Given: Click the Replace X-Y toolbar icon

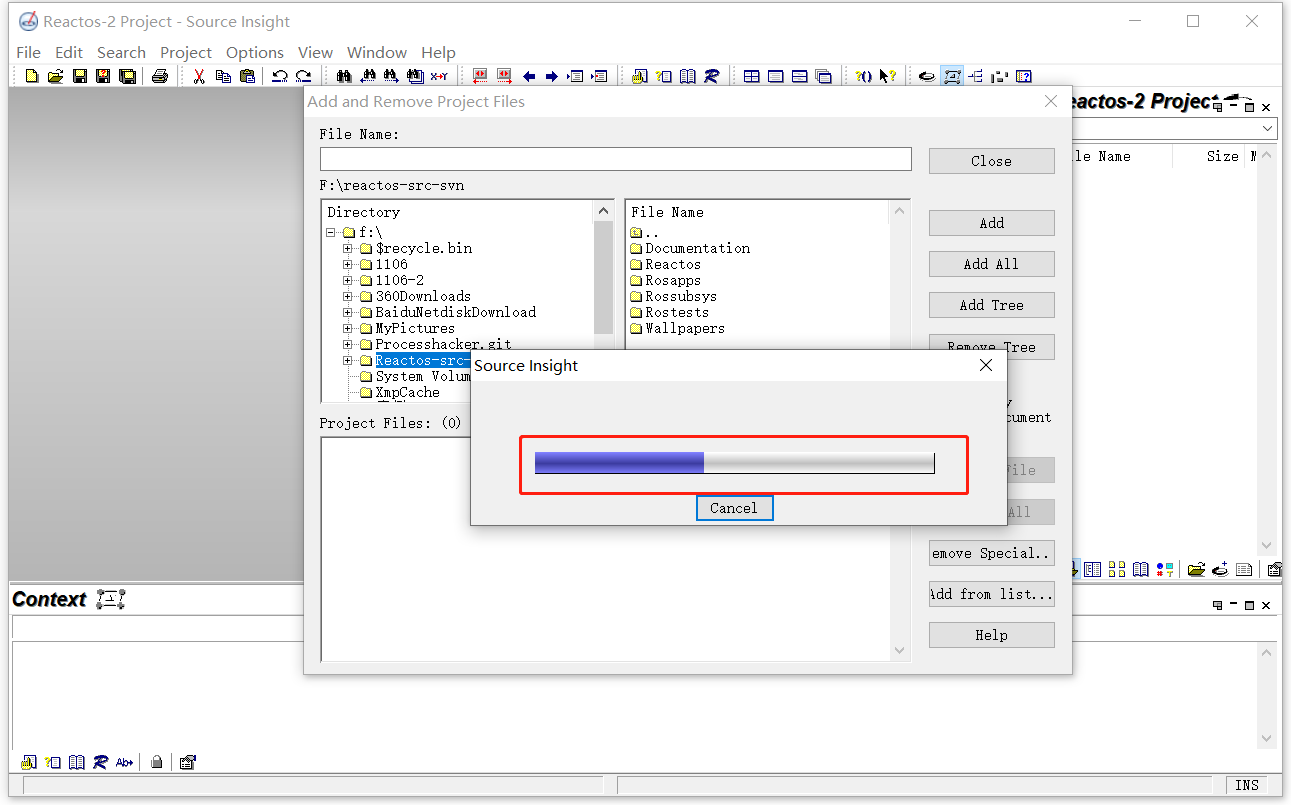Looking at the screenshot, I should 439,76.
